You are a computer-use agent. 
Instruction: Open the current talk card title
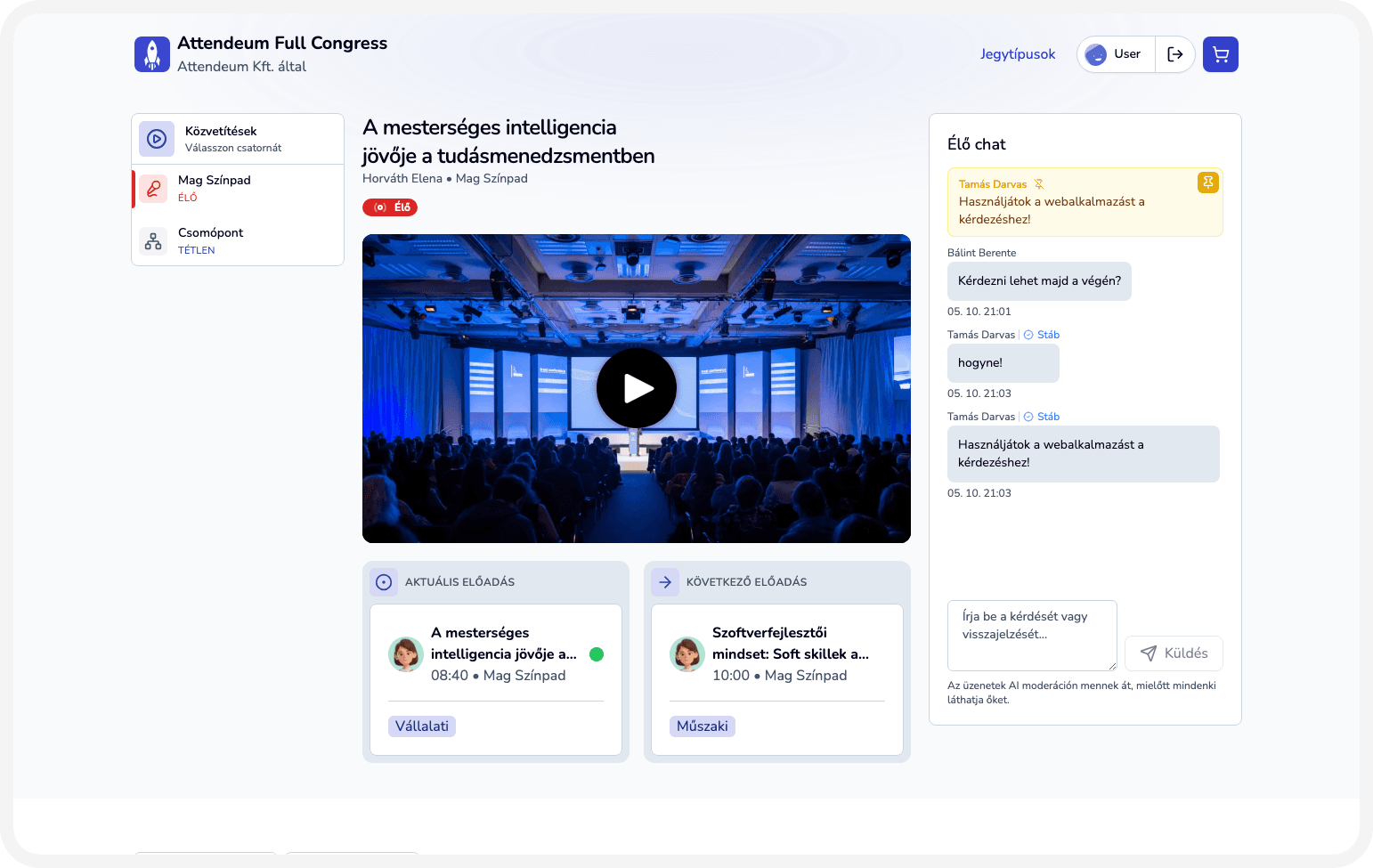click(504, 644)
